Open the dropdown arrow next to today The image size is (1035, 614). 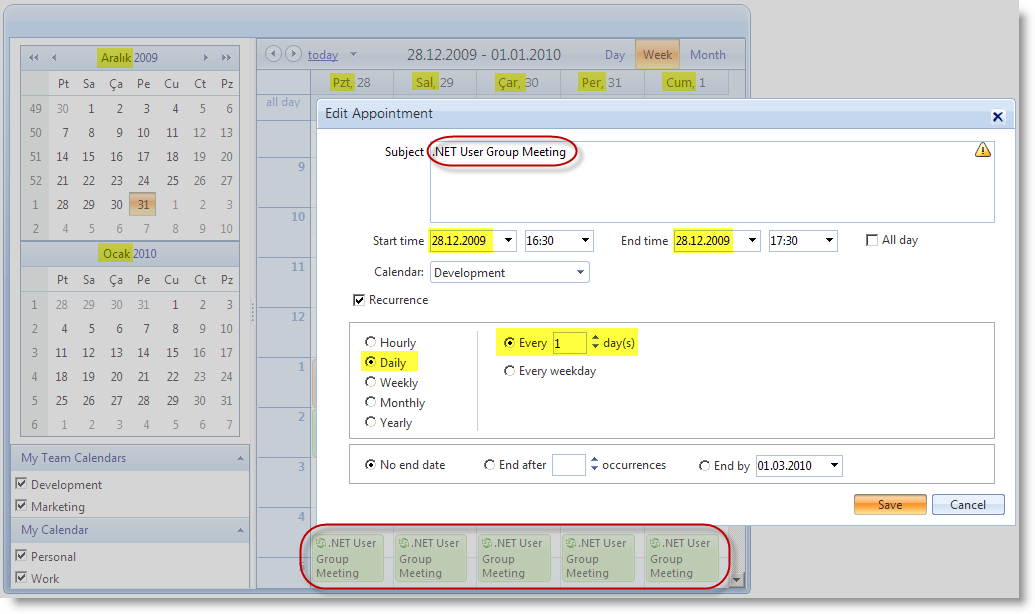coord(353,55)
